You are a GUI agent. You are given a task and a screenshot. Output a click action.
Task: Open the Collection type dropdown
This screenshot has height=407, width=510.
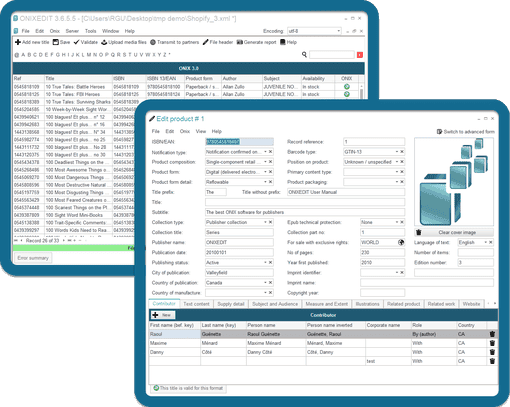[x=265, y=222]
